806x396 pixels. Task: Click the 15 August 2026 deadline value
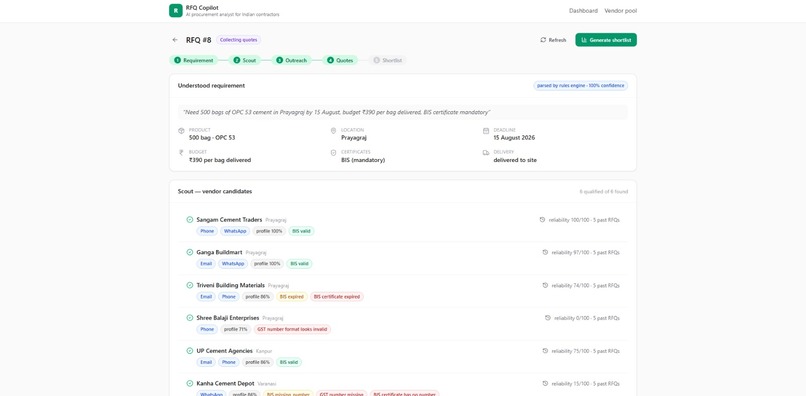(514, 138)
